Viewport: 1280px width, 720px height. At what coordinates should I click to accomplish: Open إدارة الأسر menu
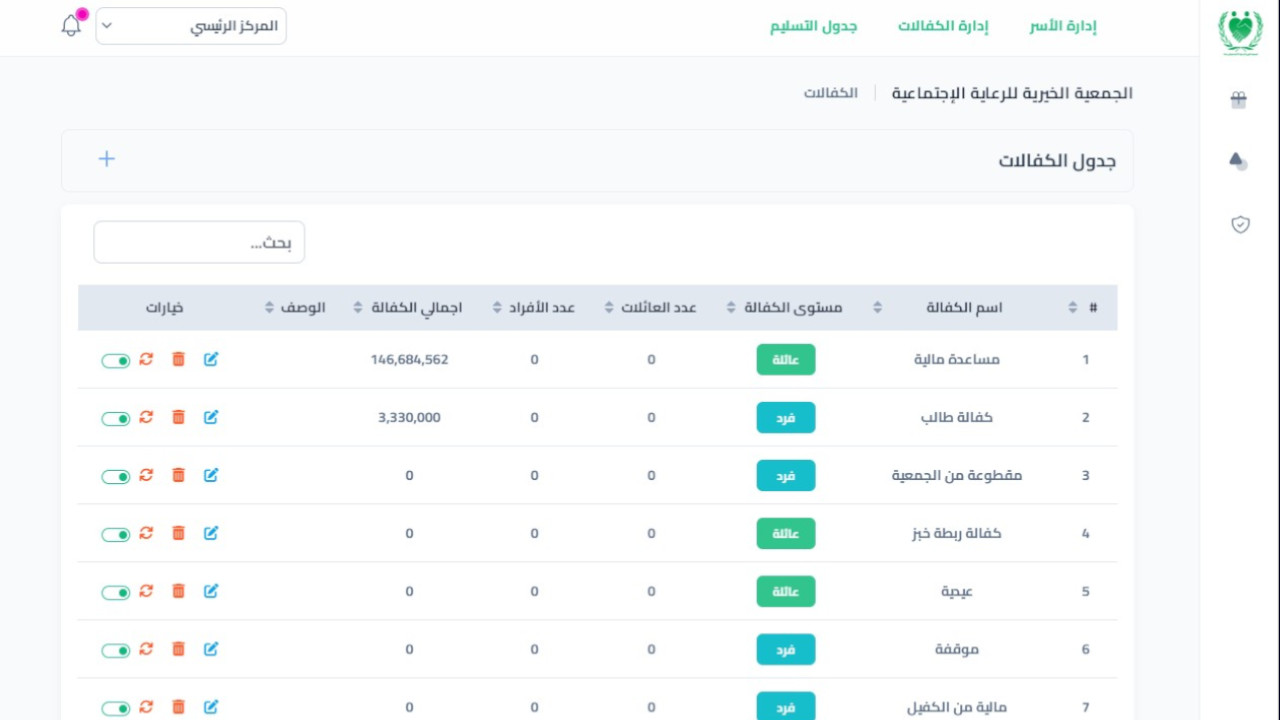1063,27
